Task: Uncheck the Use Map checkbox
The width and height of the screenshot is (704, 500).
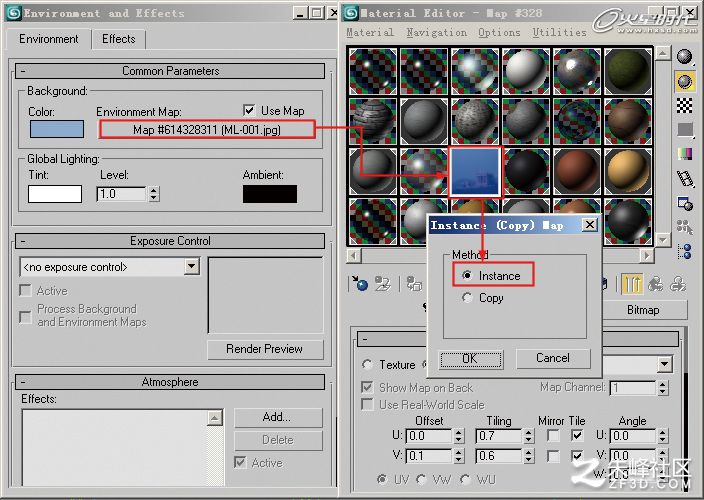Action: pyautogui.click(x=249, y=110)
